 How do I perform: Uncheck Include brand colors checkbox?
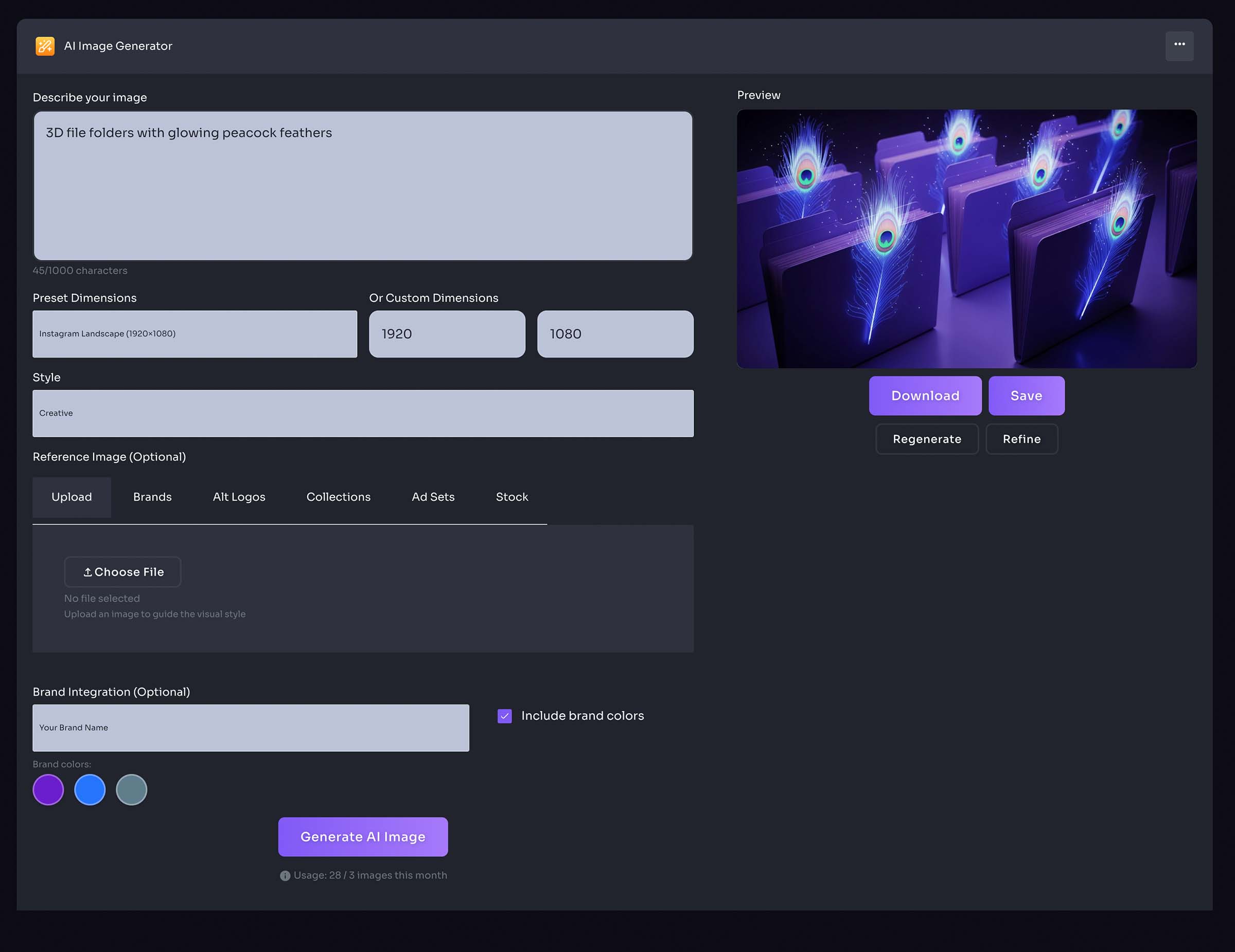pos(504,716)
